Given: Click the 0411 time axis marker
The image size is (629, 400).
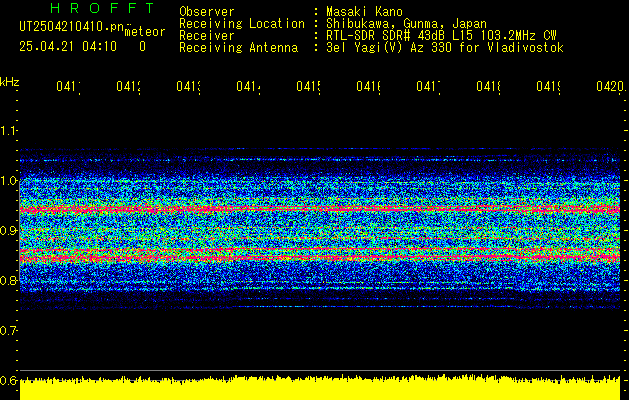Looking at the screenshot, I should pyautogui.click(x=68, y=86).
